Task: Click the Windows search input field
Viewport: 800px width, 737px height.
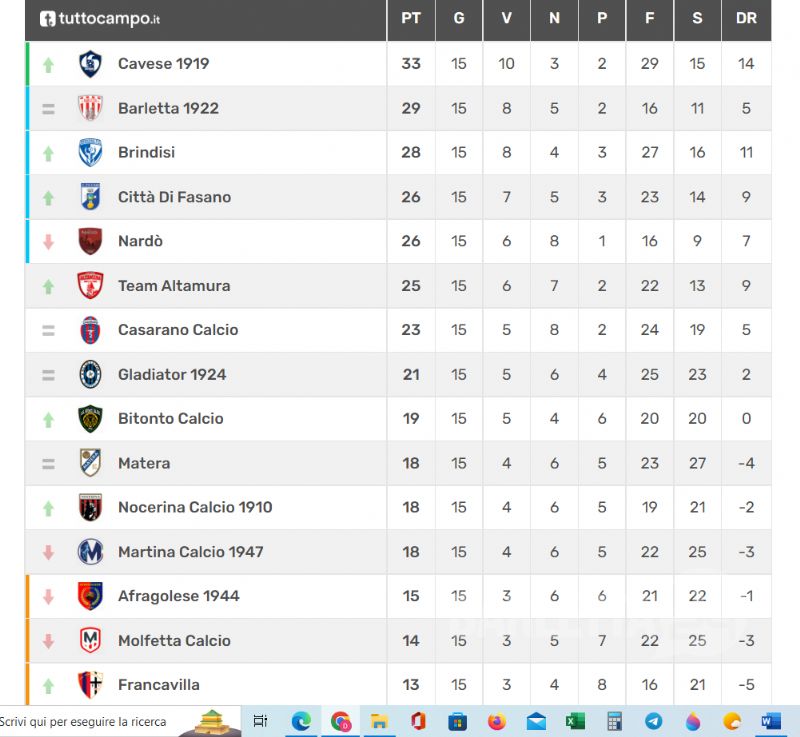Action: click(x=120, y=721)
